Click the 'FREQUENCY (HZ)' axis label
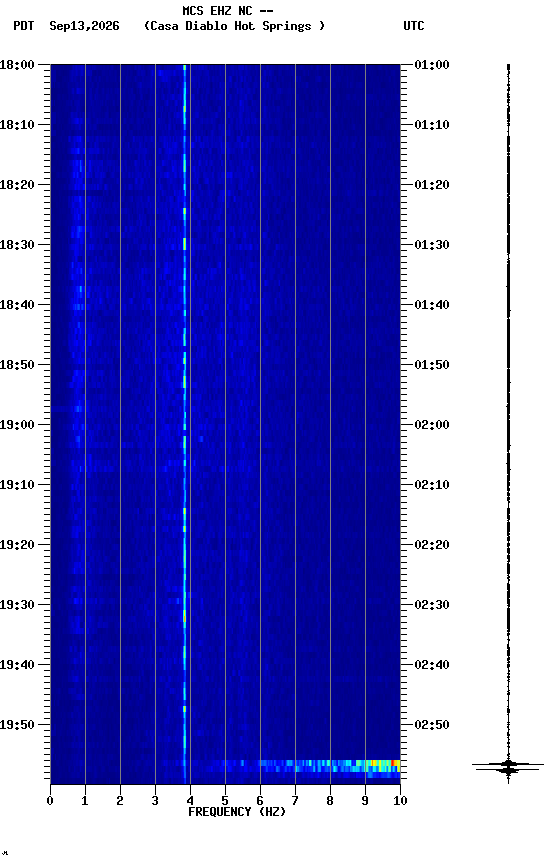The width and height of the screenshot is (552, 864). (x=237, y=812)
